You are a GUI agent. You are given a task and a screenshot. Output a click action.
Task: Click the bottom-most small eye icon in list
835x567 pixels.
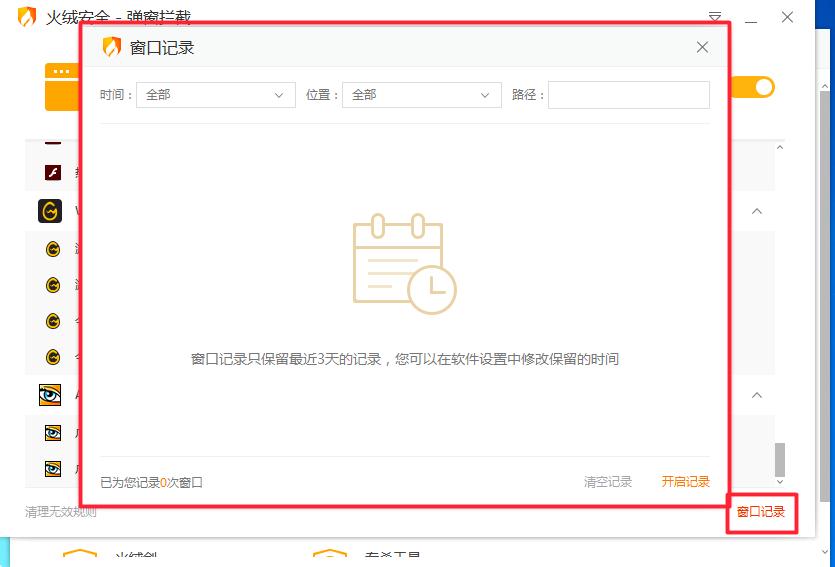[53, 469]
